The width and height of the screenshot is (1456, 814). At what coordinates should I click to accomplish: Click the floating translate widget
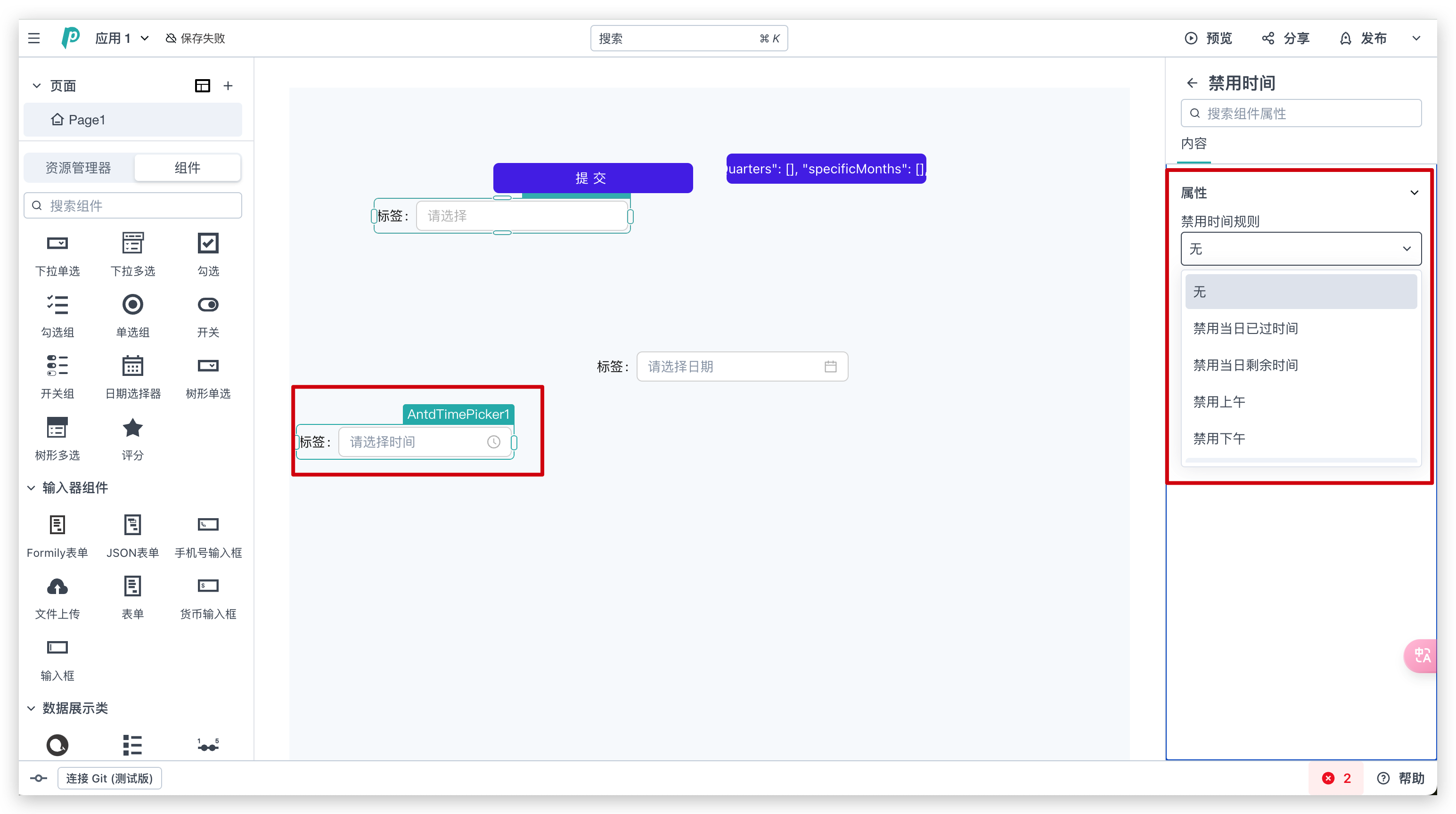pyautogui.click(x=1422, y=655)
